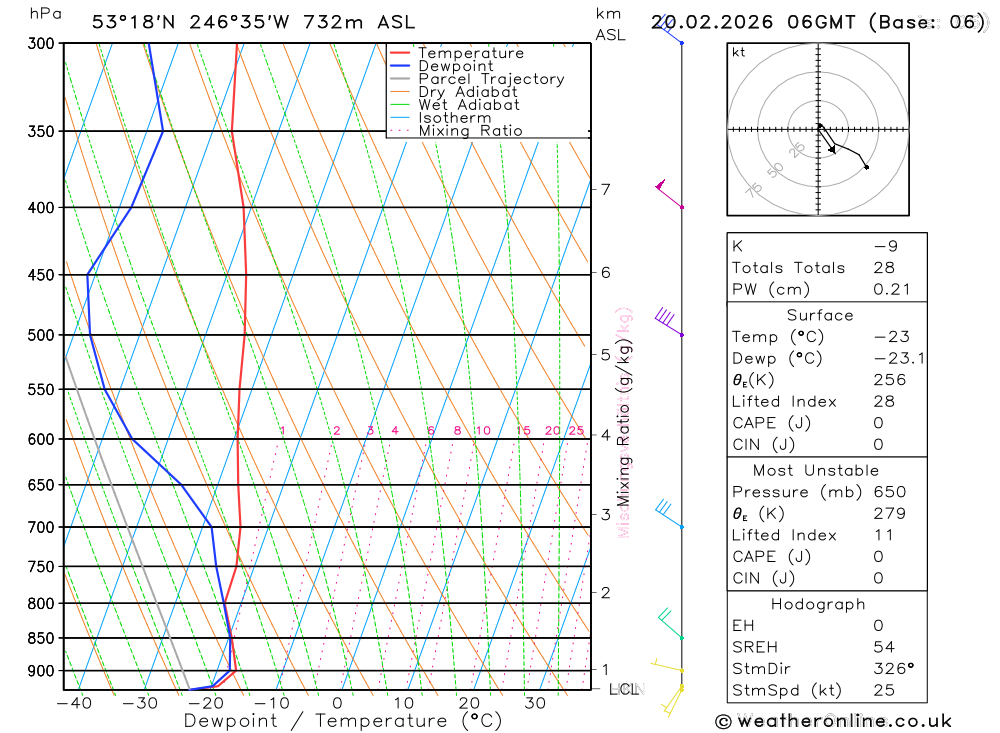
Task: Click the Dry Adiabat legend entry
Action: [x=453, y=91]
